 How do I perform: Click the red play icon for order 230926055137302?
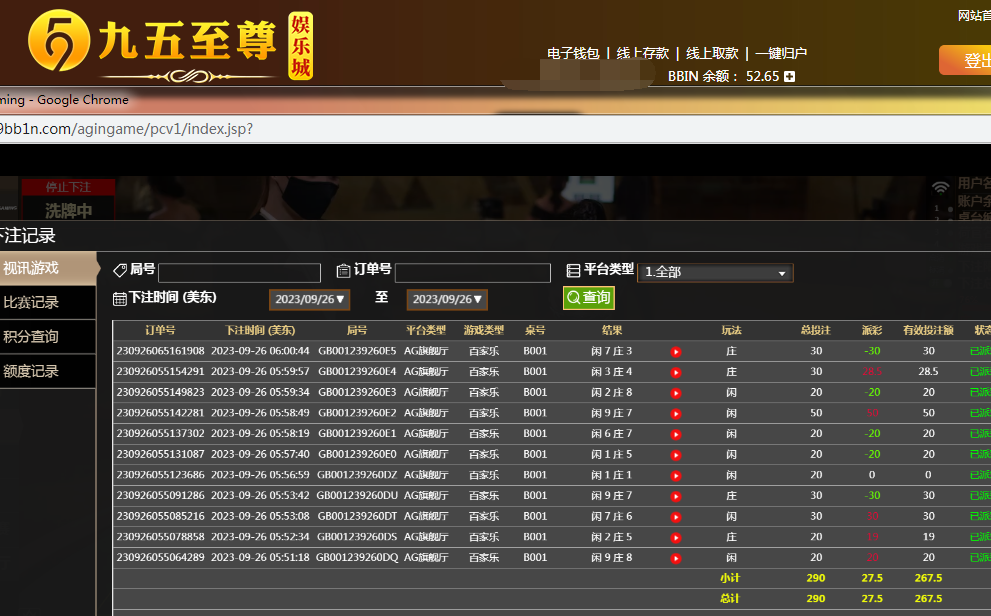pyautogui.click(x=676, y=435)
